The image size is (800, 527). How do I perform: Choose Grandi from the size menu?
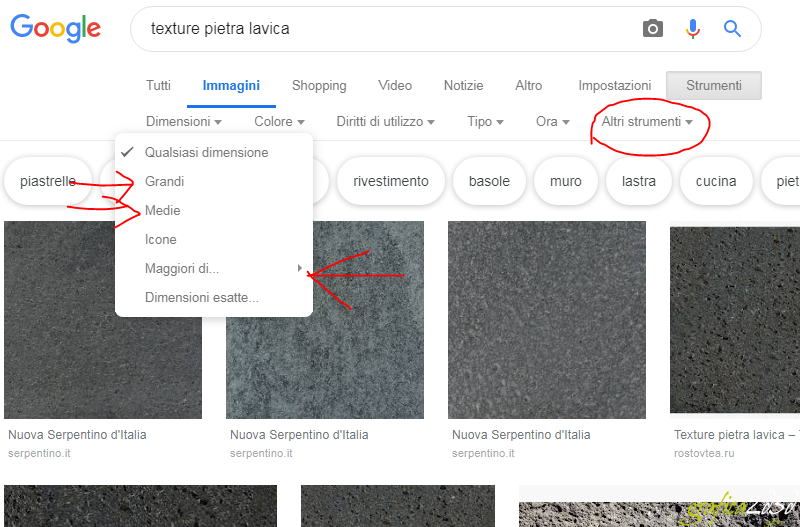pos(165,182)
